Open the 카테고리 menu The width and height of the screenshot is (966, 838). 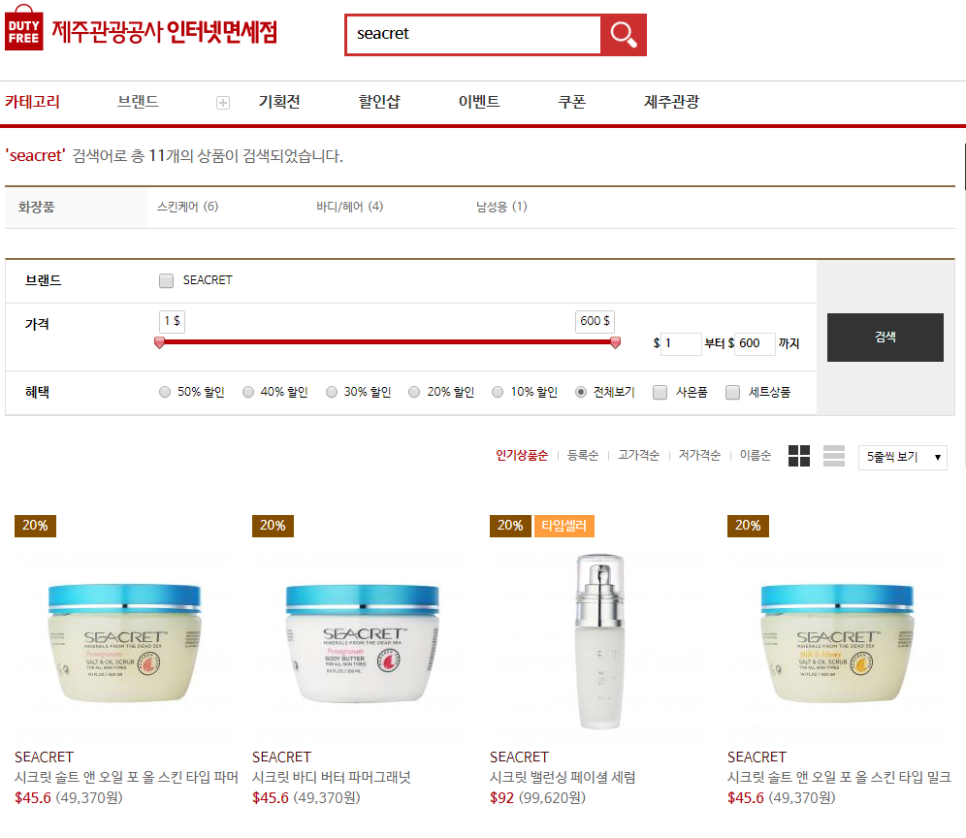tap(33, 102)
